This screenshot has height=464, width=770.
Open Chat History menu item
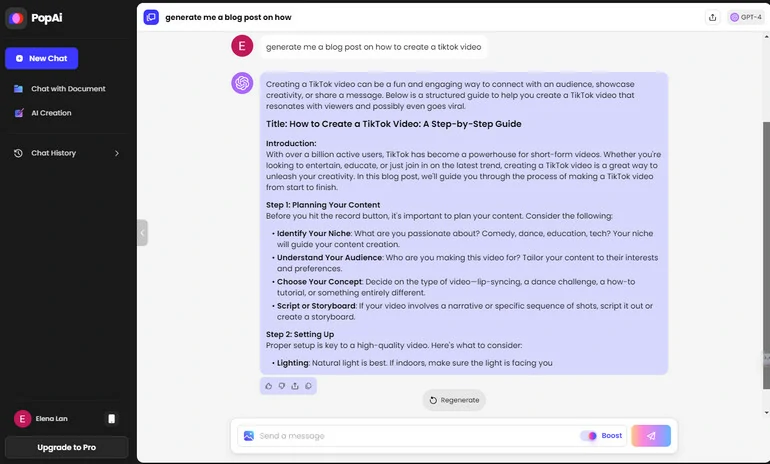coord(54,153)
